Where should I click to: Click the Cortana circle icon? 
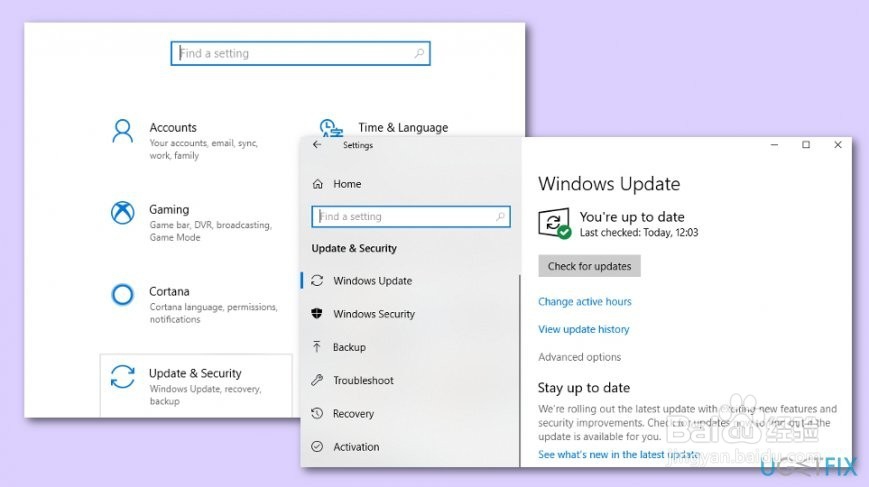122,295
